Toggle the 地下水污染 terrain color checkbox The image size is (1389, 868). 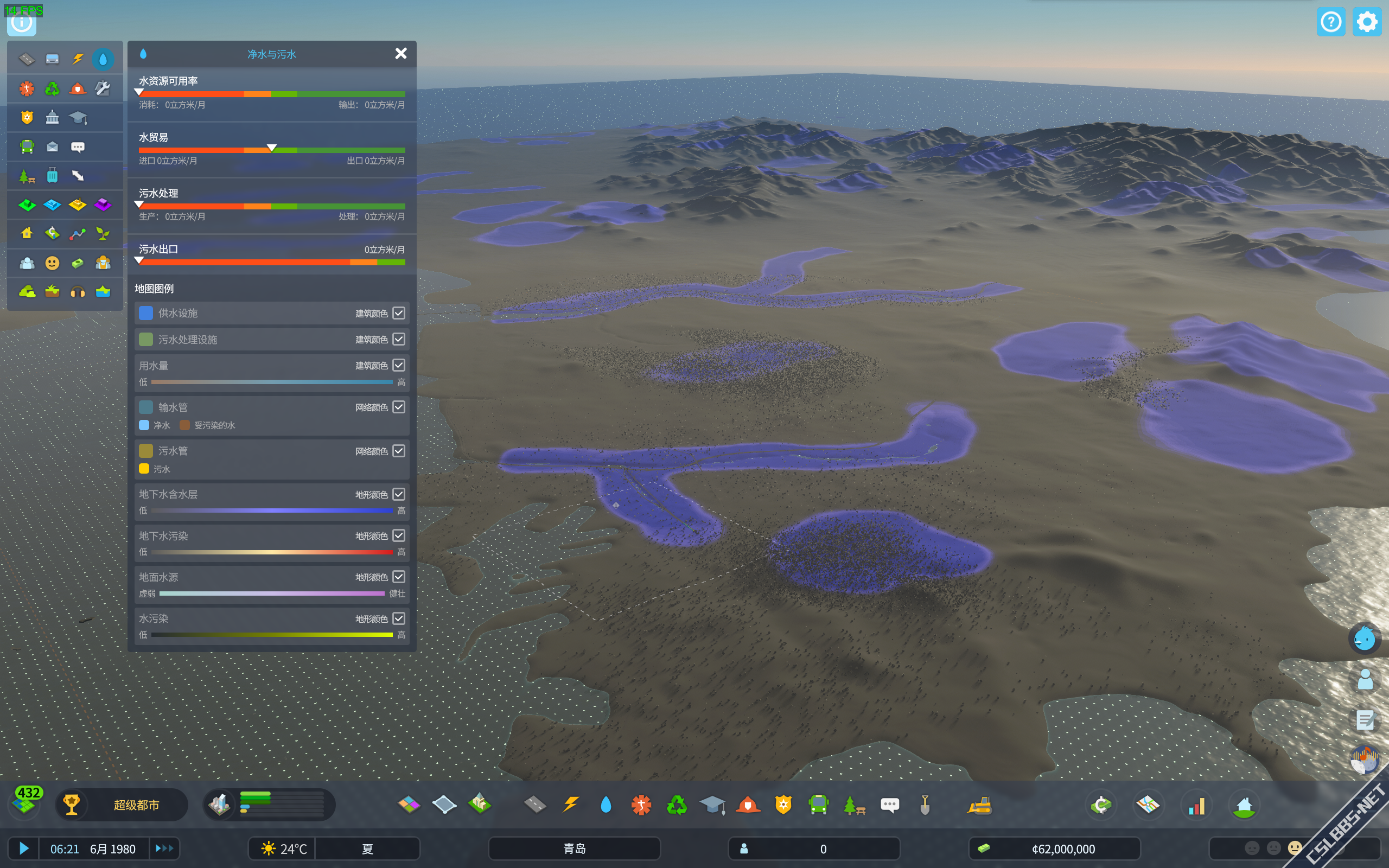click(x=399, y=535)
